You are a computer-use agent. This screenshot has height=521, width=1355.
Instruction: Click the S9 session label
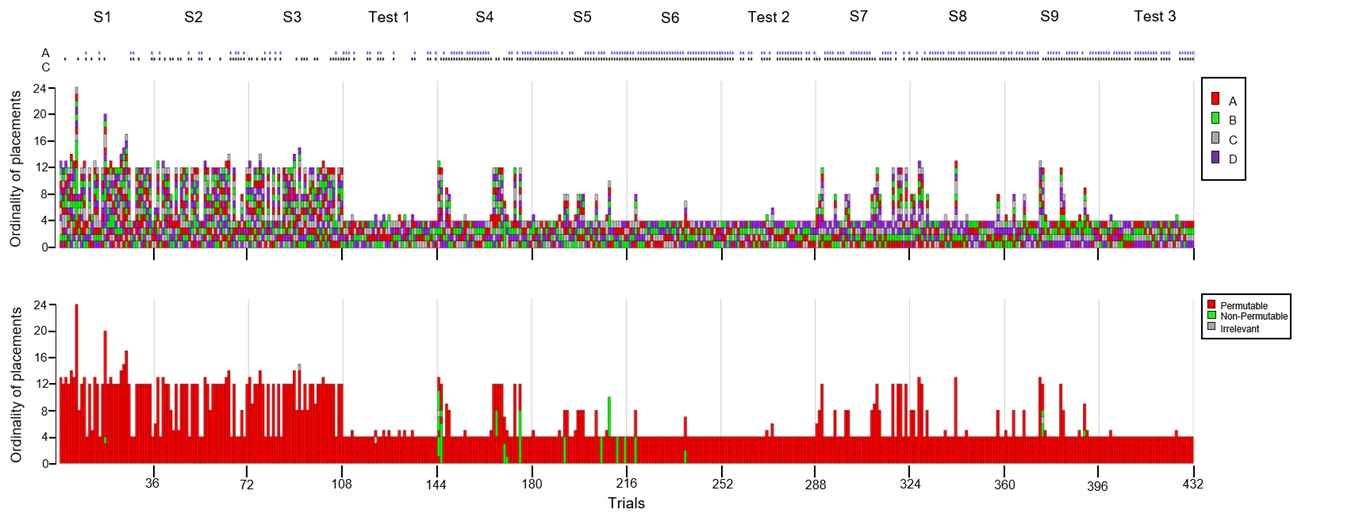1049,17
